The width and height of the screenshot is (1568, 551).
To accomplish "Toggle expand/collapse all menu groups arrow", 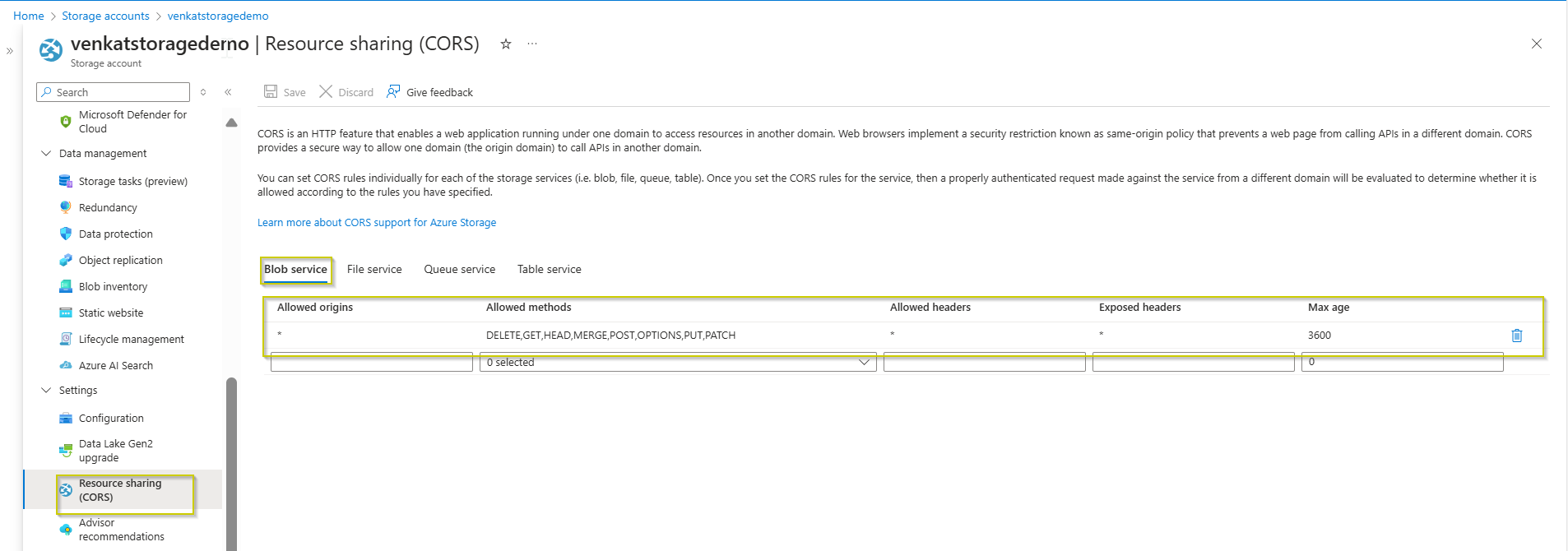I will tap(203, 92).
